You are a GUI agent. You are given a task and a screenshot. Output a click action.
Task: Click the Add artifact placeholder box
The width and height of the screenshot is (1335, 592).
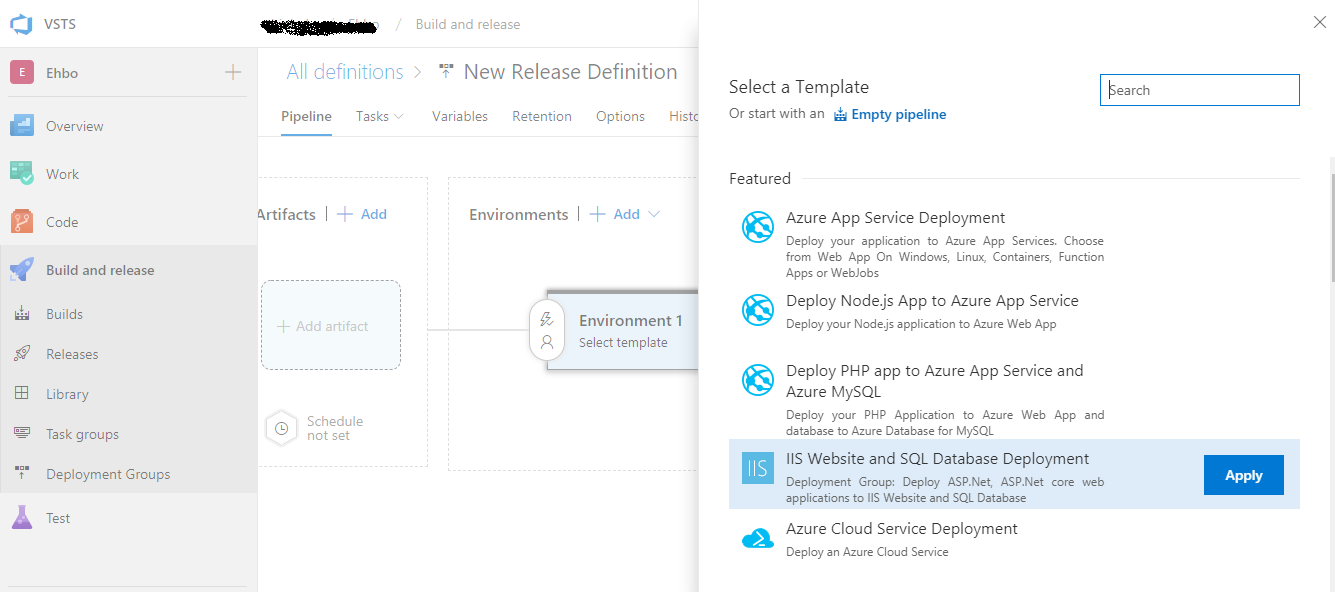tap(331, 325)
